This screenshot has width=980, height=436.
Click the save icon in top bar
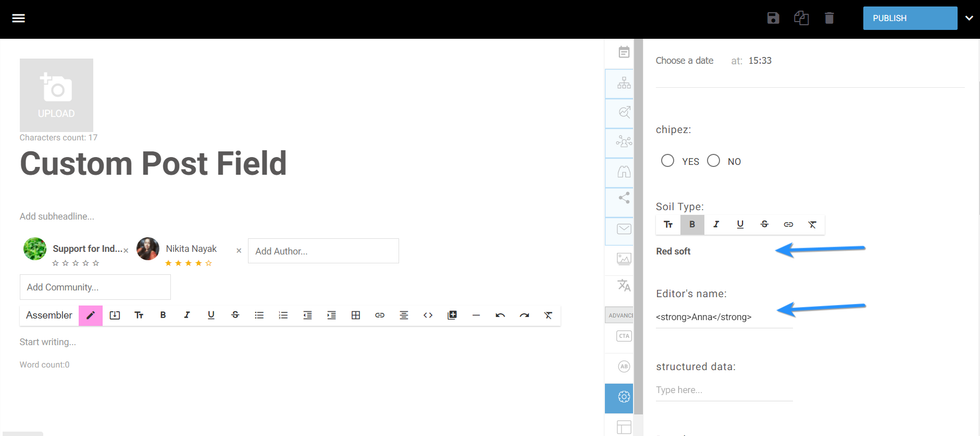pos(773,18)
